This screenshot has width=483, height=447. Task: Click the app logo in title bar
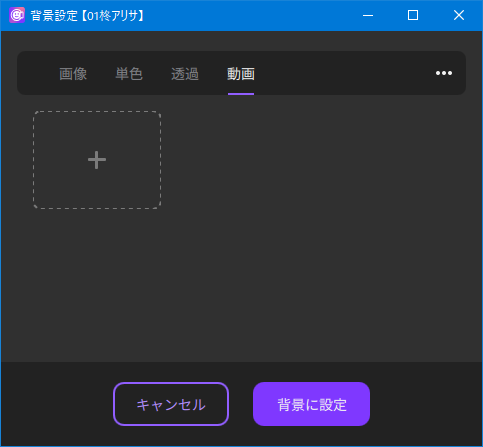17,15
